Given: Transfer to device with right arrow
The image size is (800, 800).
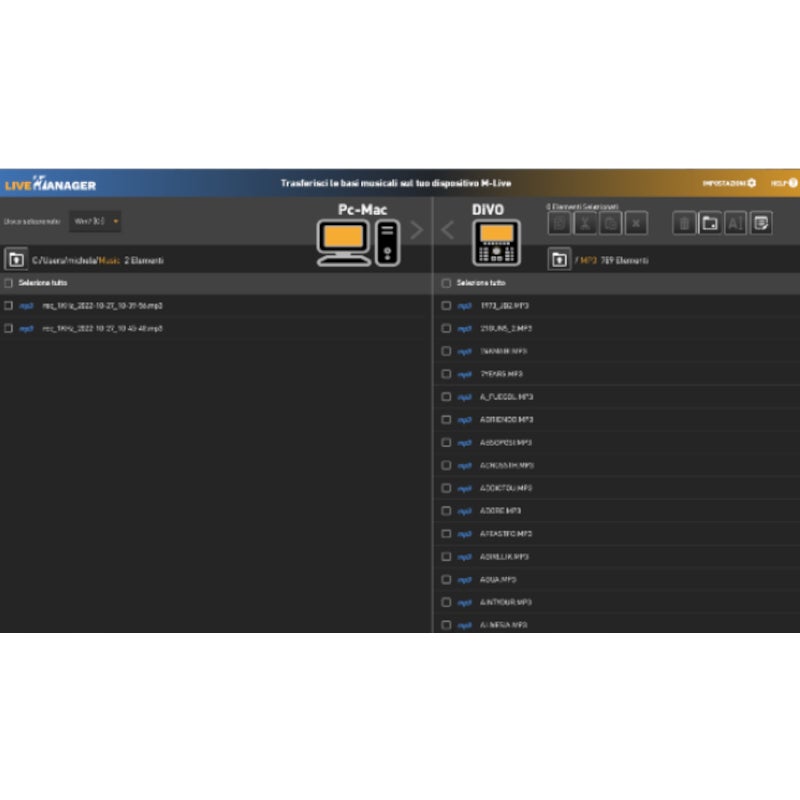Looking at the screenshot, I should point(417,230).
